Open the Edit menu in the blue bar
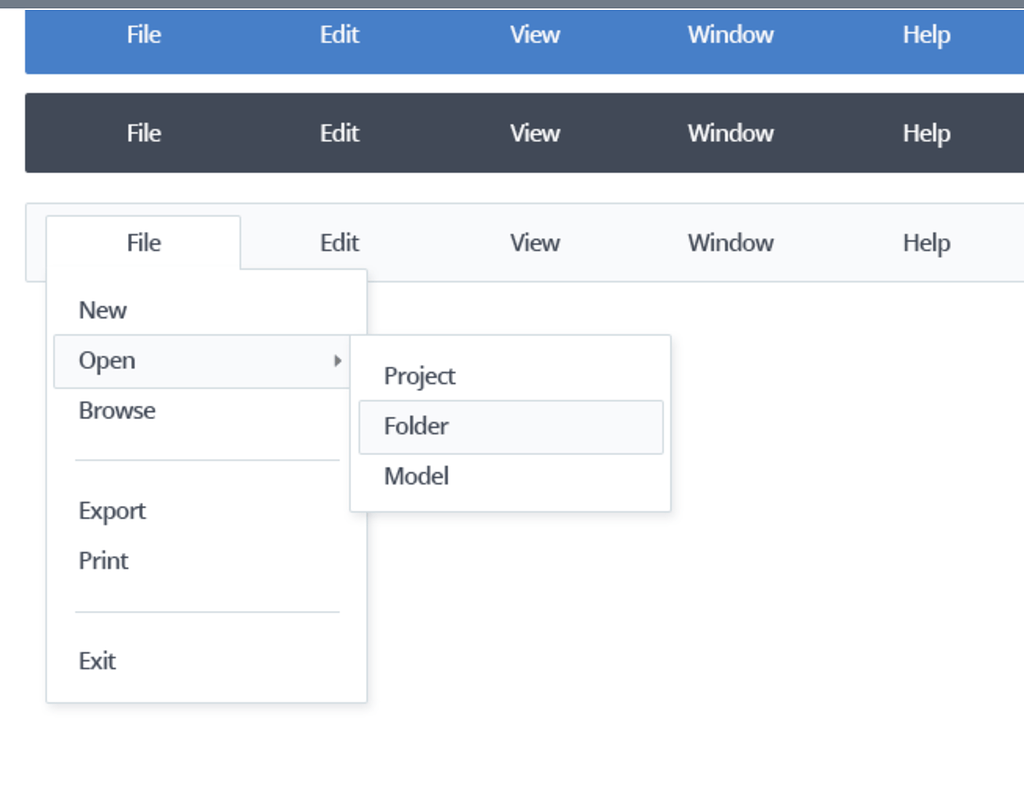 point(339,34)
